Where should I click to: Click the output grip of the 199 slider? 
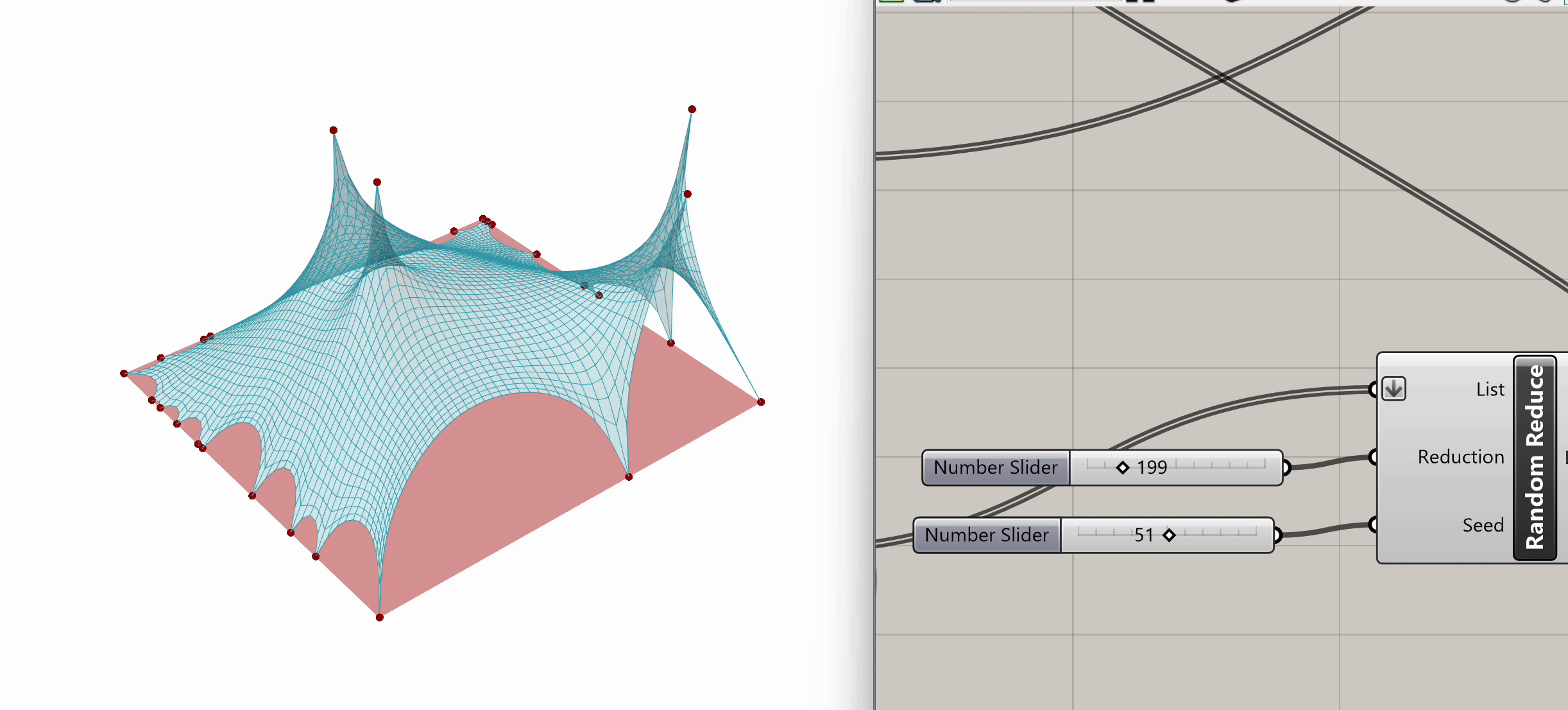(x=1286, y=468)
